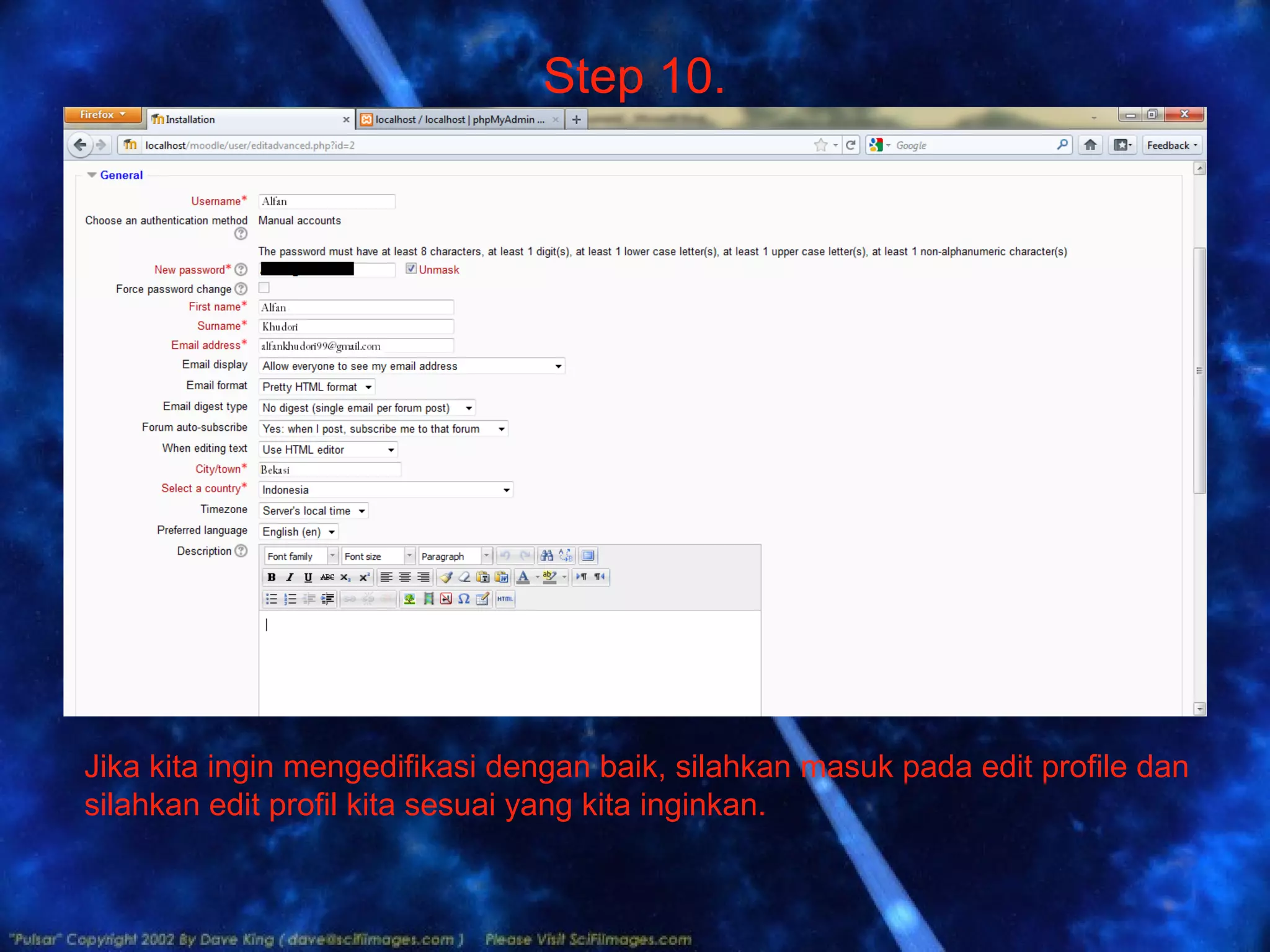The width and height of the screenshot is (1270, 952).
Task: Underline text in description editor
Action: [308, 577]
